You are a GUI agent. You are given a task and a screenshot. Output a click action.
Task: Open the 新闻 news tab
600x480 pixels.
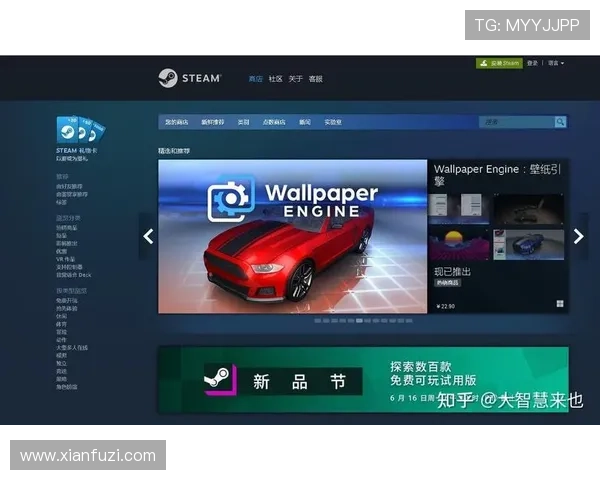point(305,122)
